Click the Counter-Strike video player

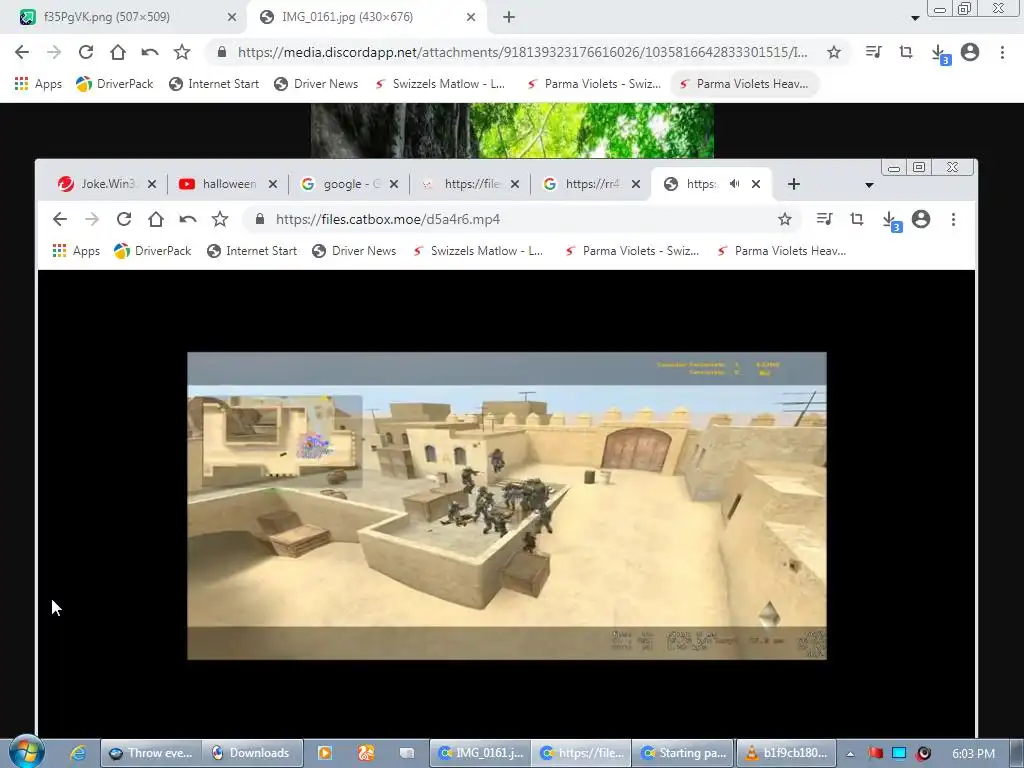point(507,506)
